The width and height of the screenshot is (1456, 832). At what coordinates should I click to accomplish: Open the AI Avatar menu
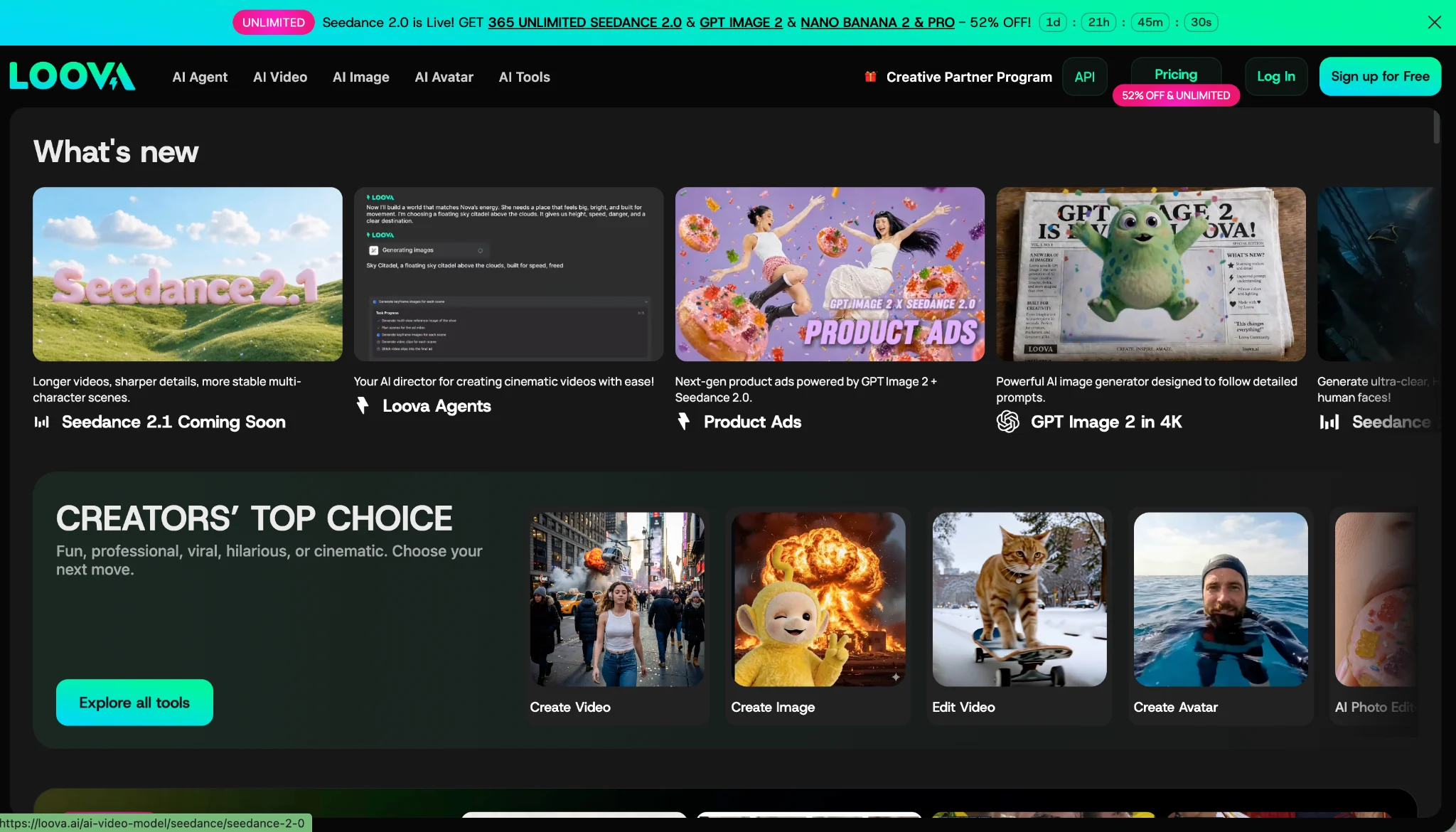[444, 77]
